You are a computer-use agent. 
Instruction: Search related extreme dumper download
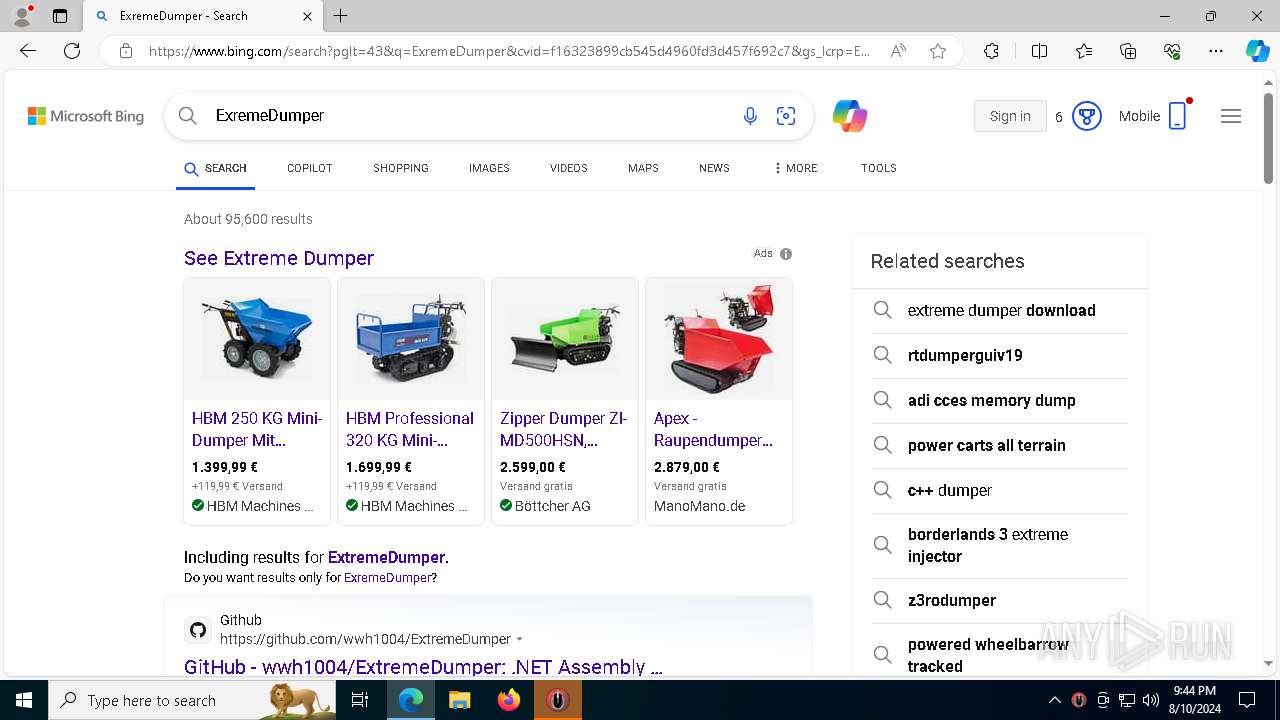(x=1000, y=310)
